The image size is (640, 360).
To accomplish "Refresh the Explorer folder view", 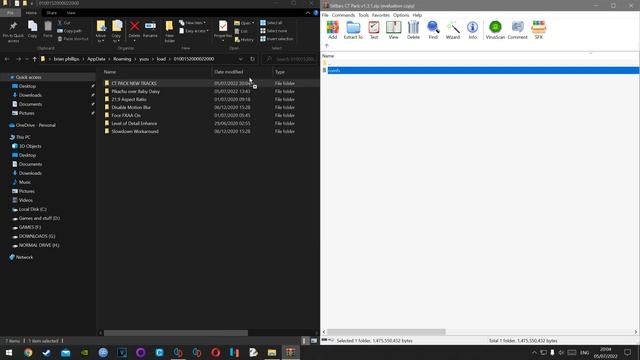I will click(253, 59).
